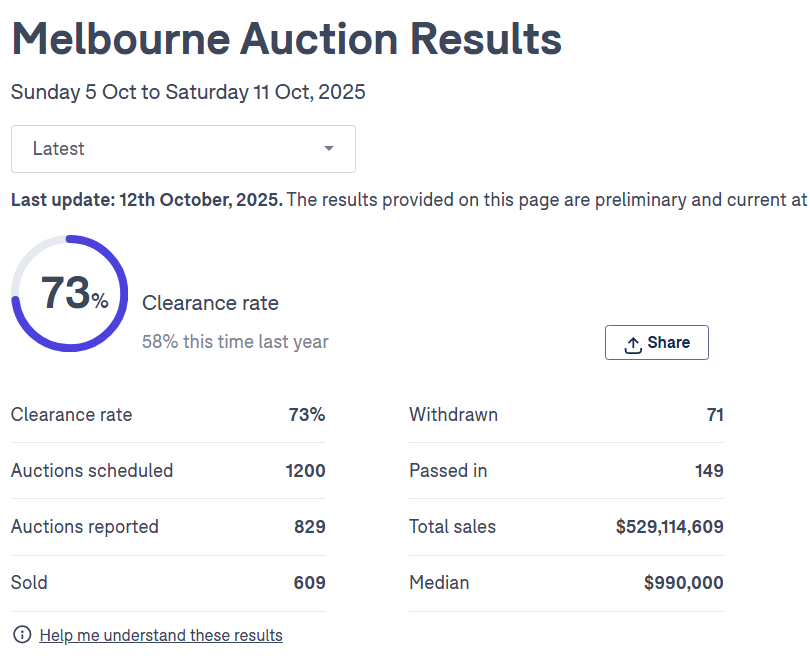Click the Passed in count 149
The height and width of the screenshot is (666, 810).
click(709, 471)
